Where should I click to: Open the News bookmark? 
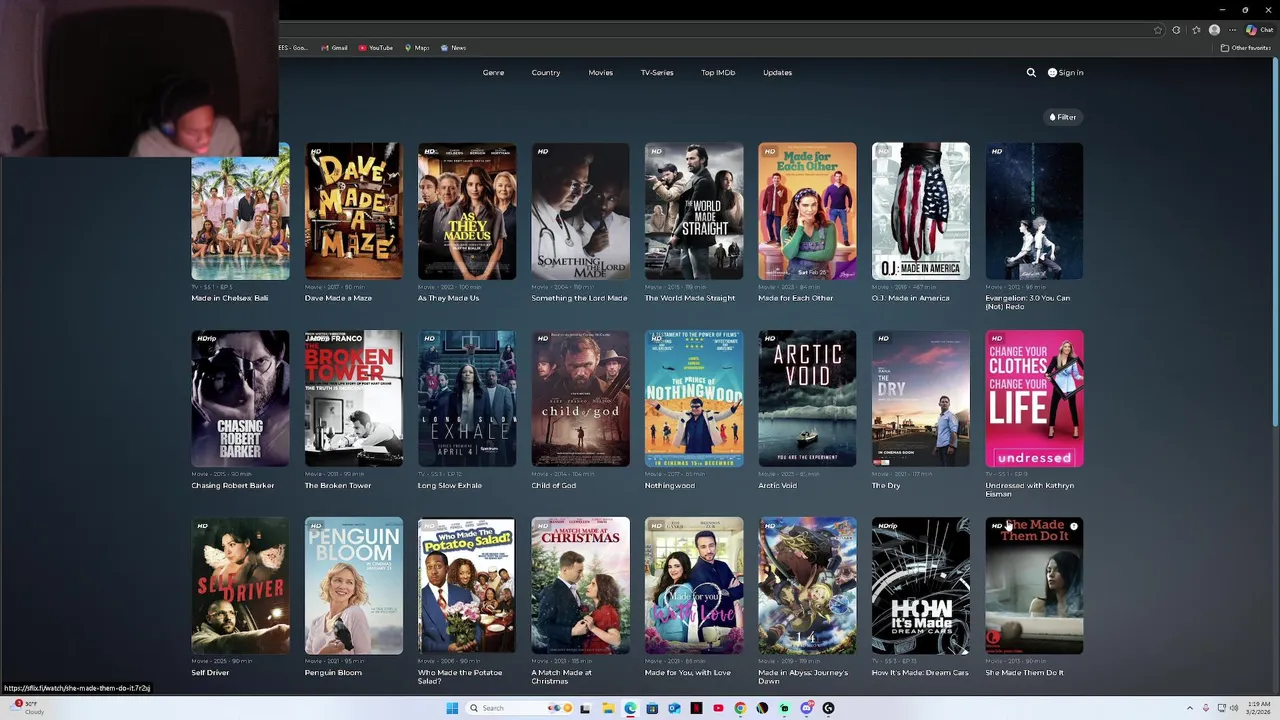tap(453, 48)
